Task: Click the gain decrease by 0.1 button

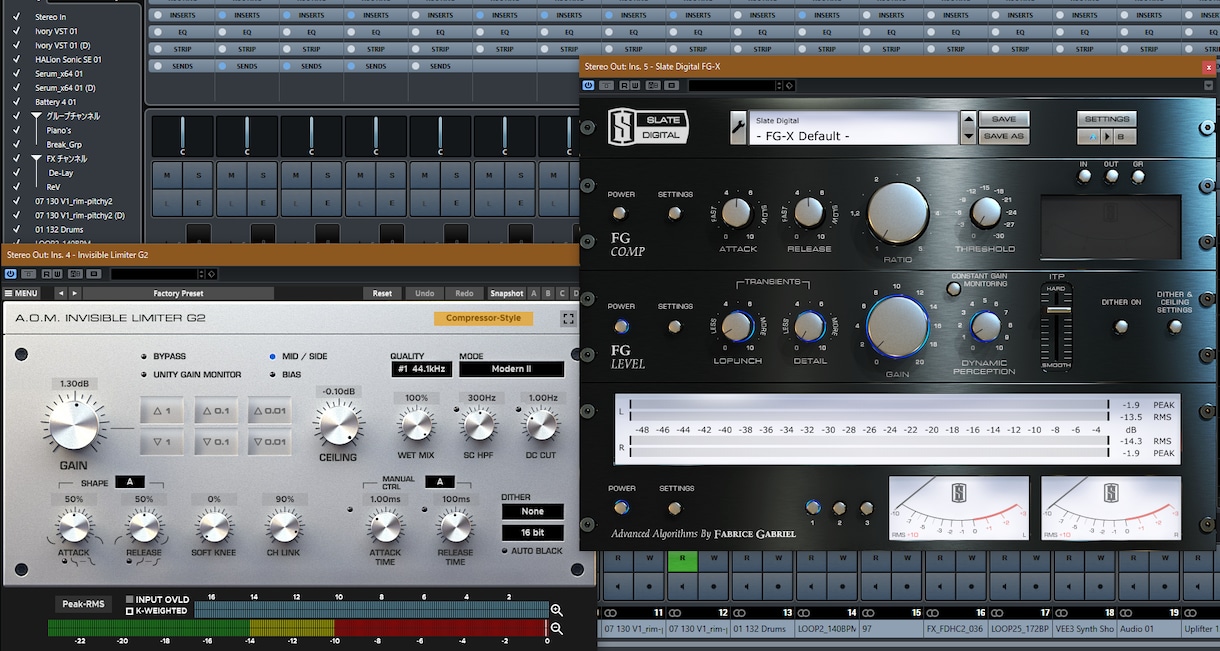Action: [215, 442]
